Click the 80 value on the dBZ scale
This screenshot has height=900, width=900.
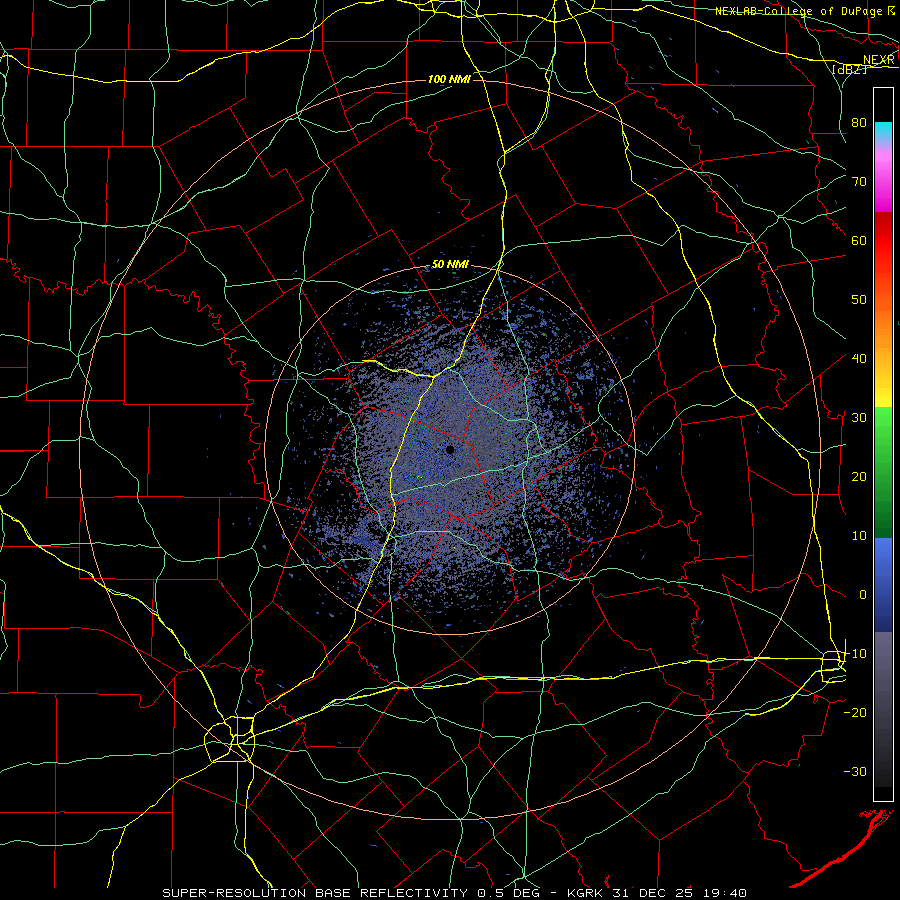[859, 122]
